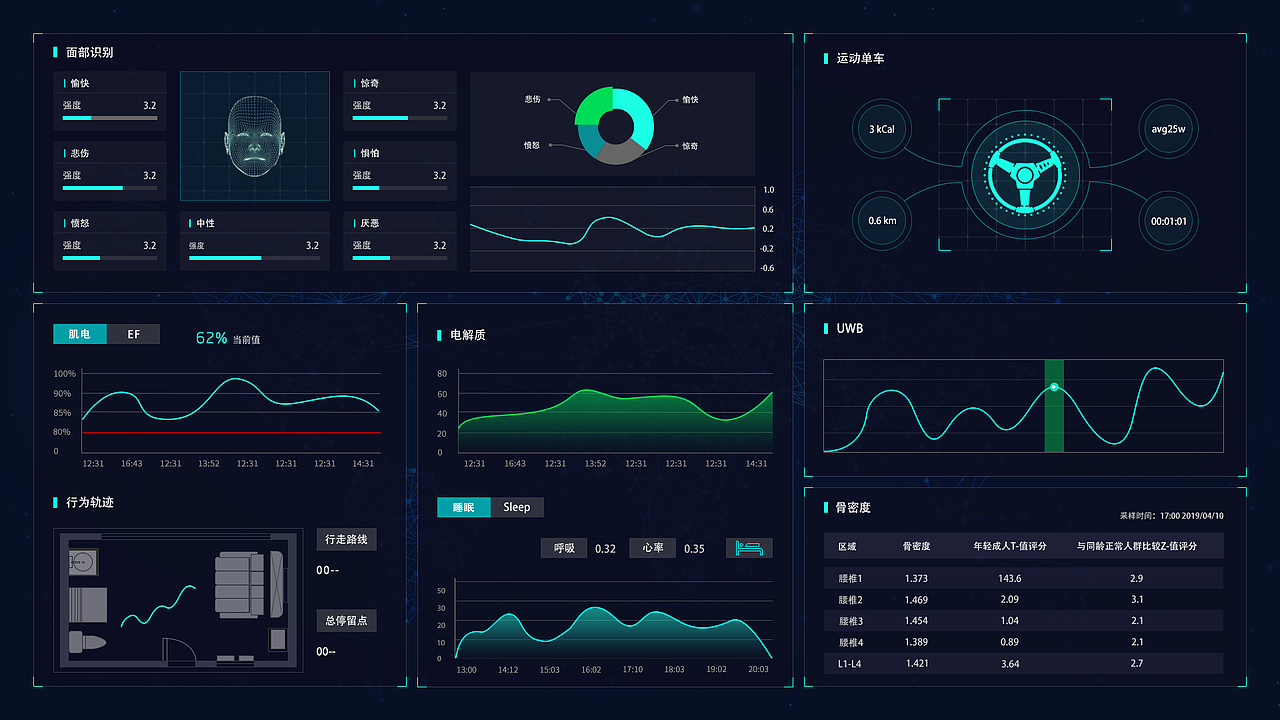Open the 3D face mesh image
The width and height of the screenshot is (1280, 720).
pyautogui.click(x=255, y=136)
